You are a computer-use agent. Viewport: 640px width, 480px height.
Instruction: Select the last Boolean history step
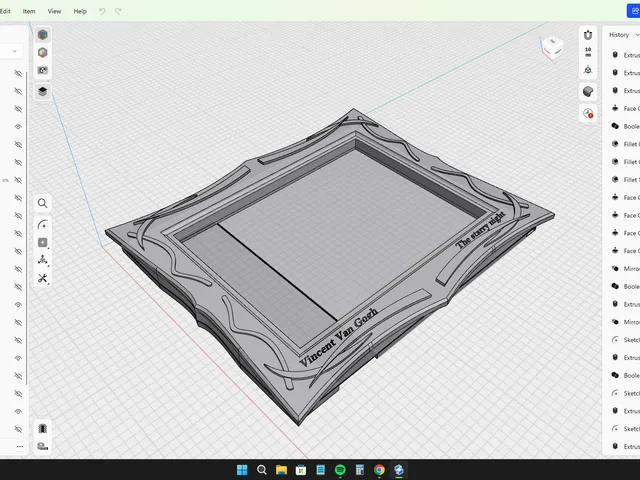pyautogui.click(x=625, y=375)
